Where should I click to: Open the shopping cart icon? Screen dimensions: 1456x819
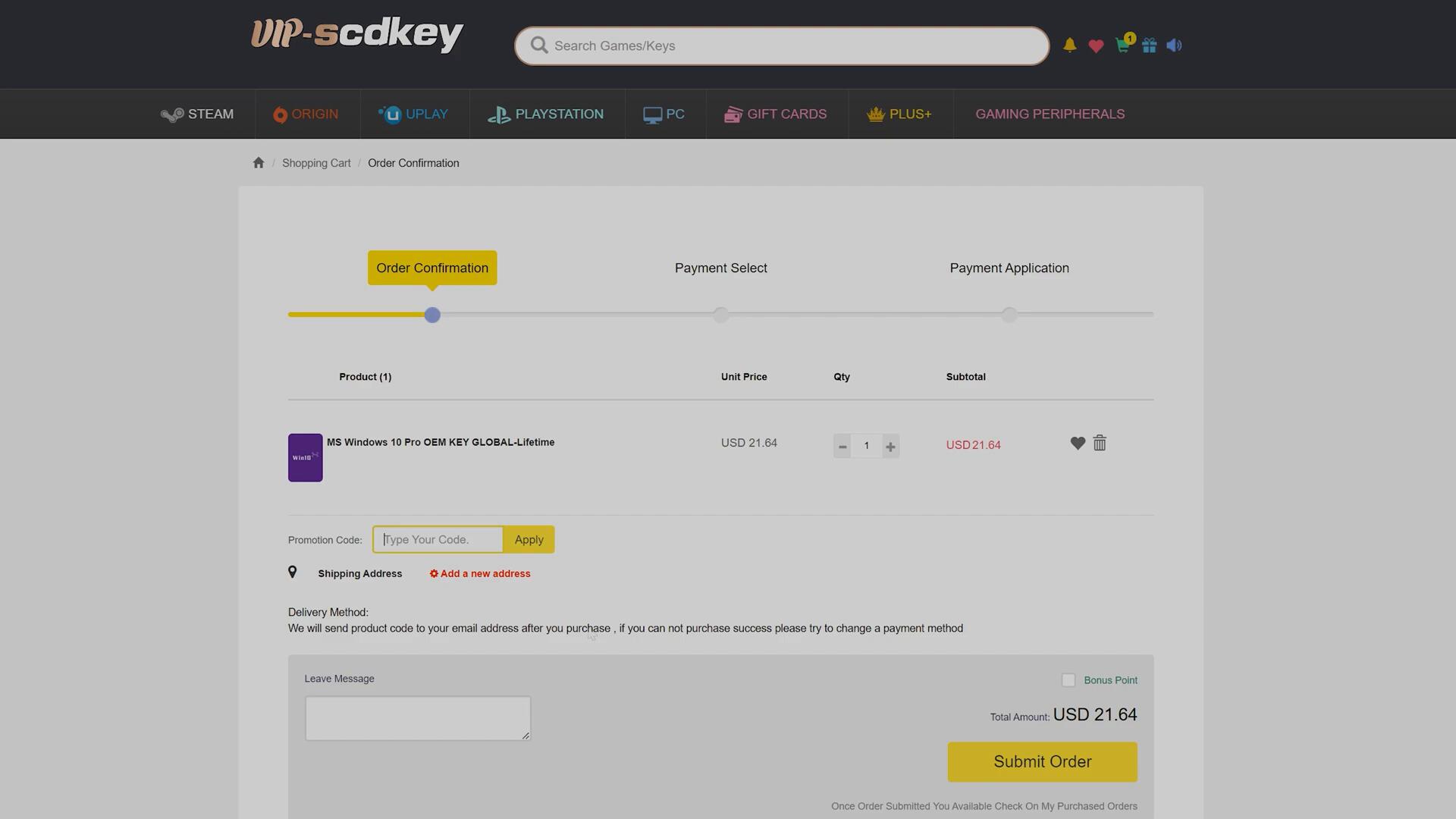pos(1122,45)
